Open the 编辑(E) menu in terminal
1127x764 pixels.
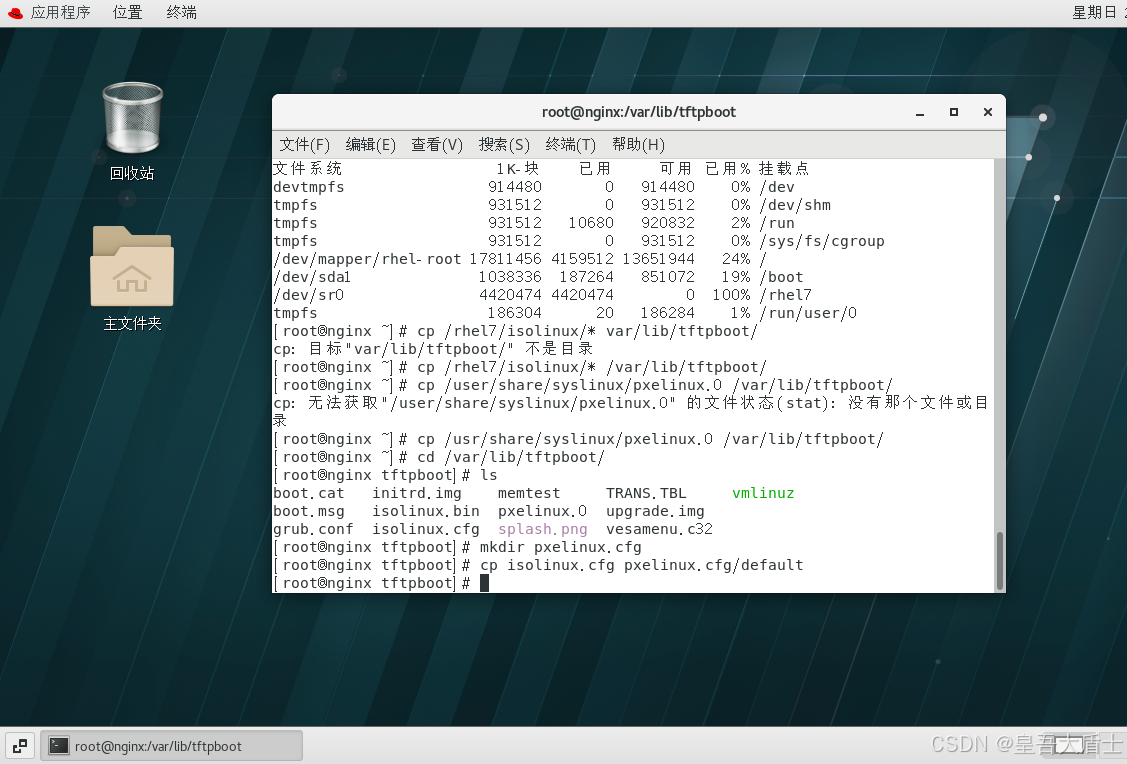[370, 144]
